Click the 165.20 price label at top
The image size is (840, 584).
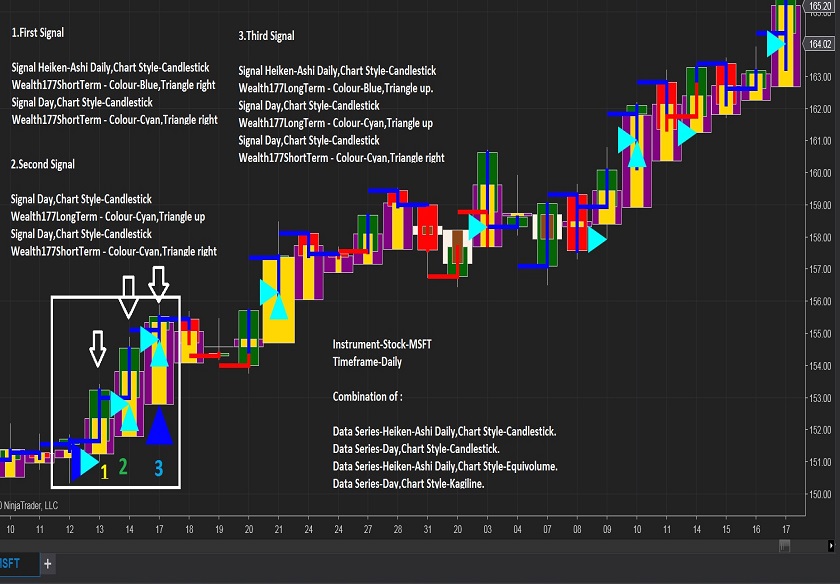coord(821,6)
